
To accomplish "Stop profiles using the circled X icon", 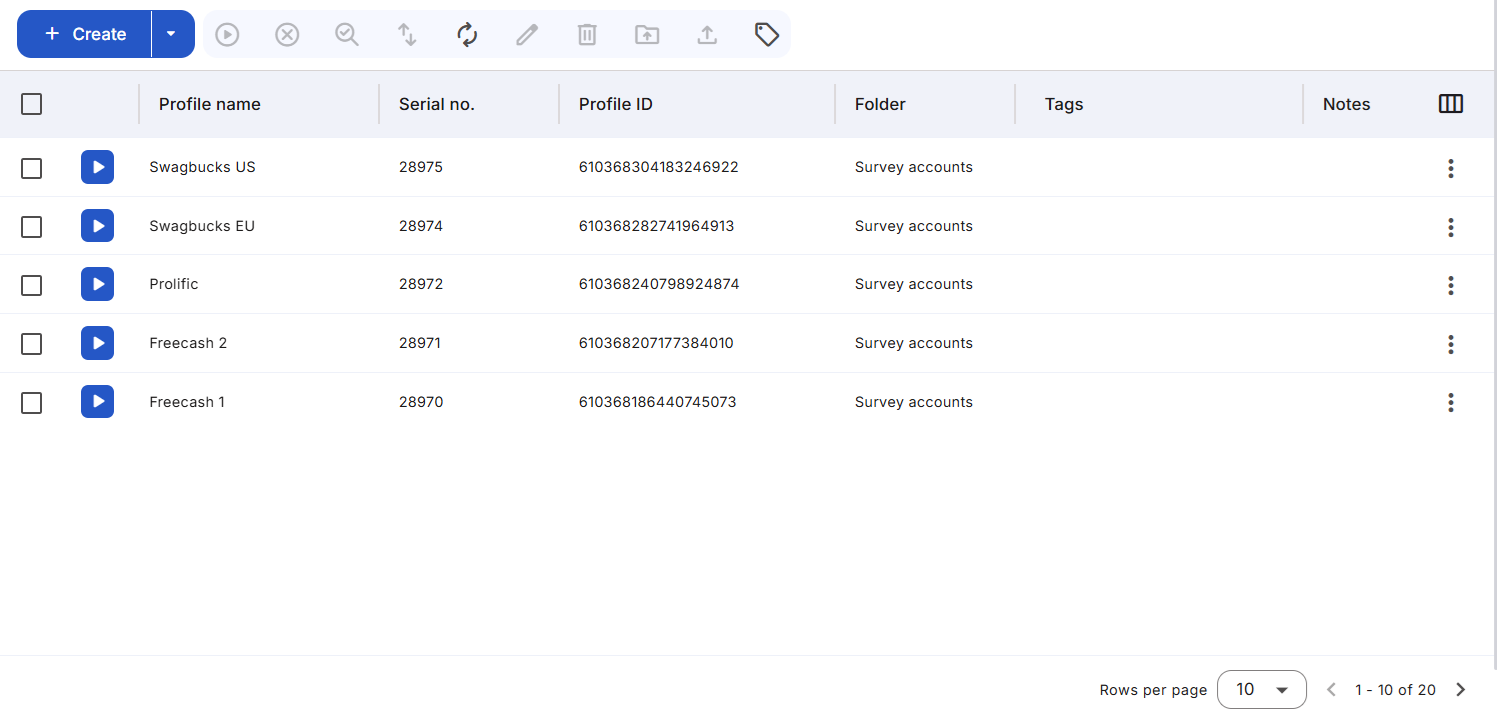I will (287, 34).
